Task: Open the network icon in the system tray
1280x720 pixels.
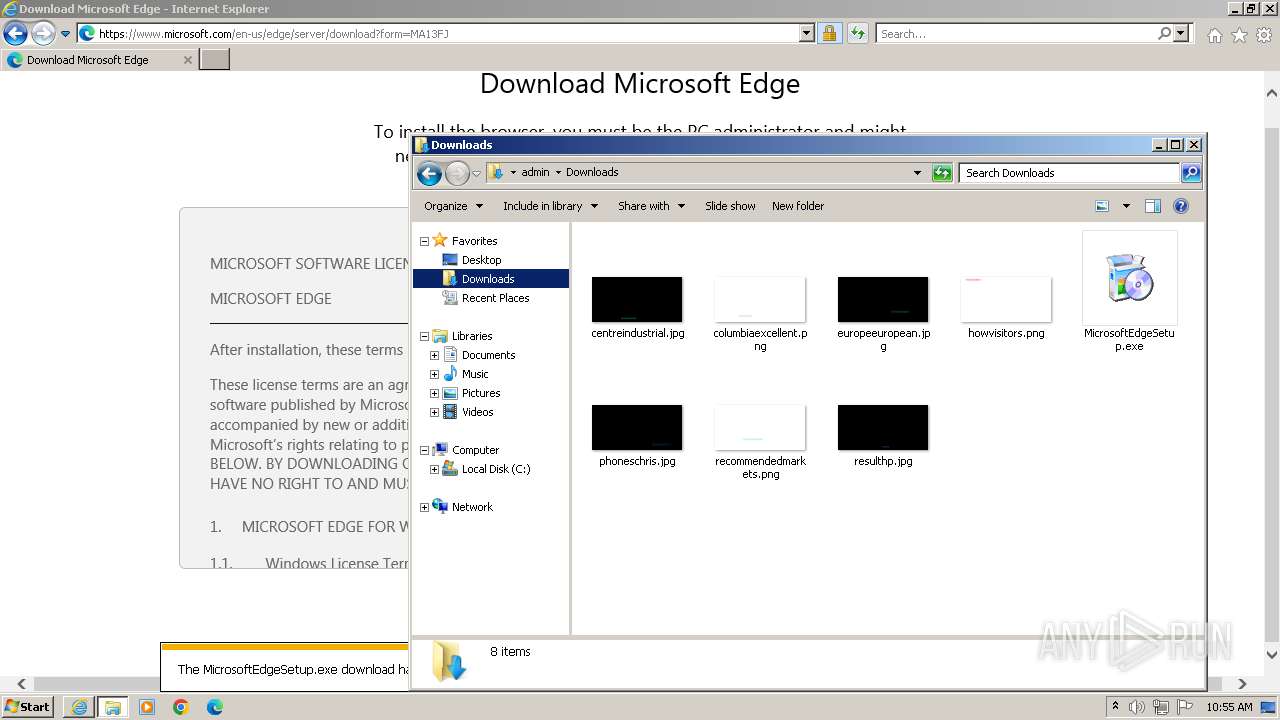Action: pyautogui.click(x=1161, y=707)
